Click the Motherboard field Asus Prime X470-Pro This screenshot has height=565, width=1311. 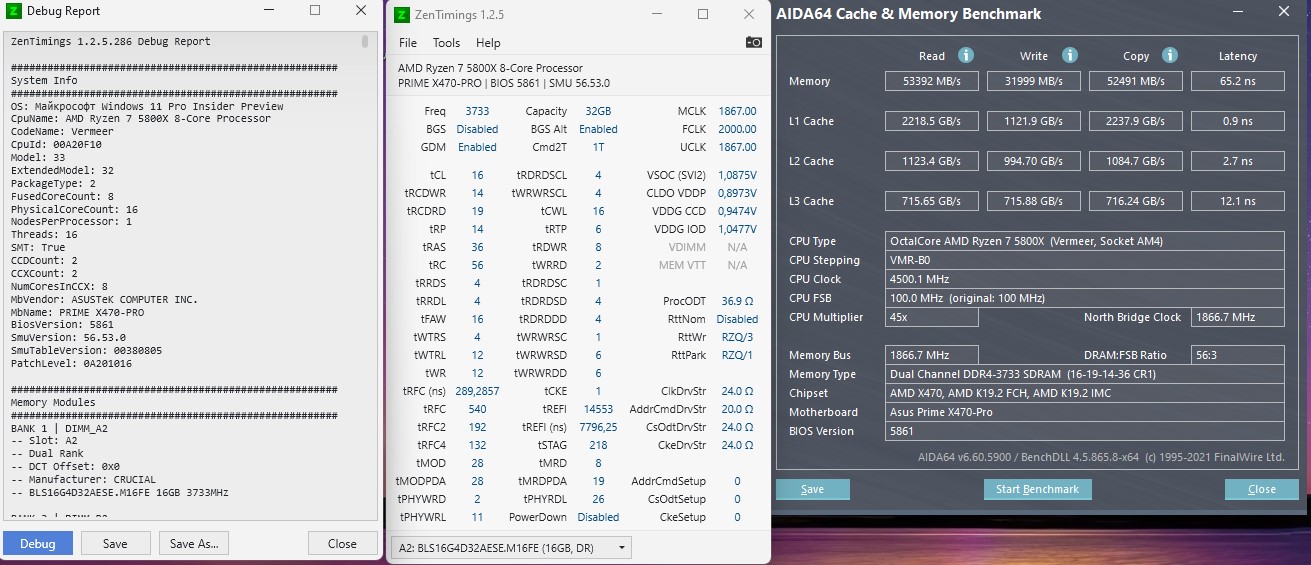point(1085,412)
